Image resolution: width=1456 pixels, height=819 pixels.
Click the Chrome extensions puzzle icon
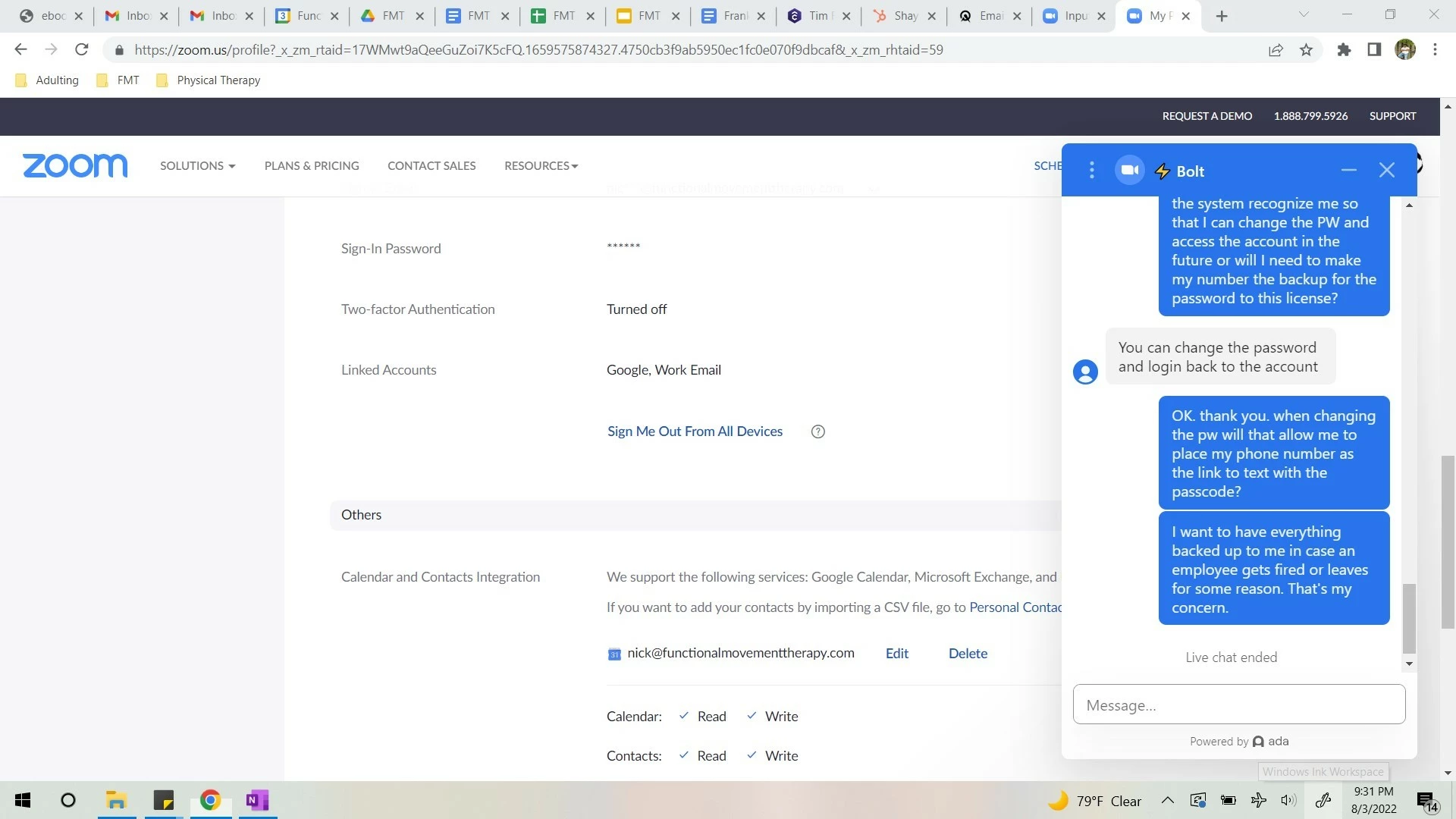[1344, 50]
